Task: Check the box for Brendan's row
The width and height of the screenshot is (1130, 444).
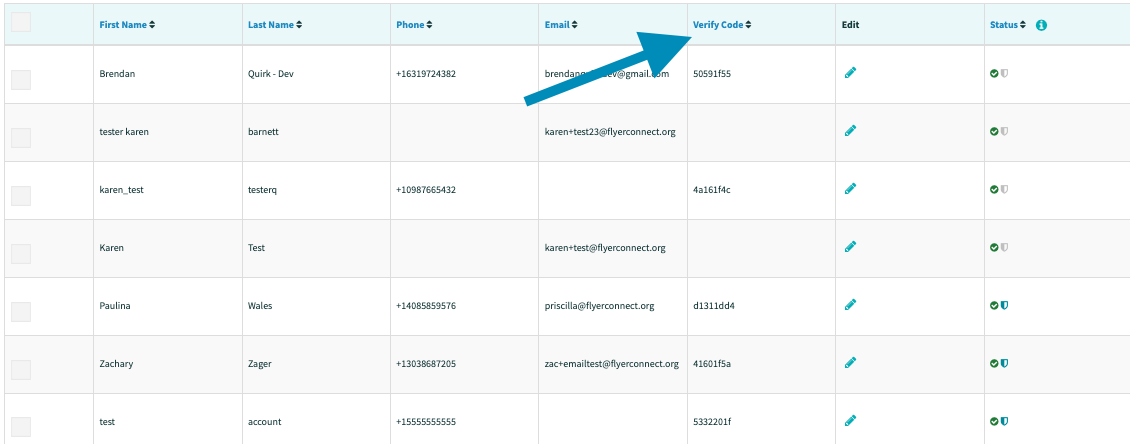Action: coord(21,80)
